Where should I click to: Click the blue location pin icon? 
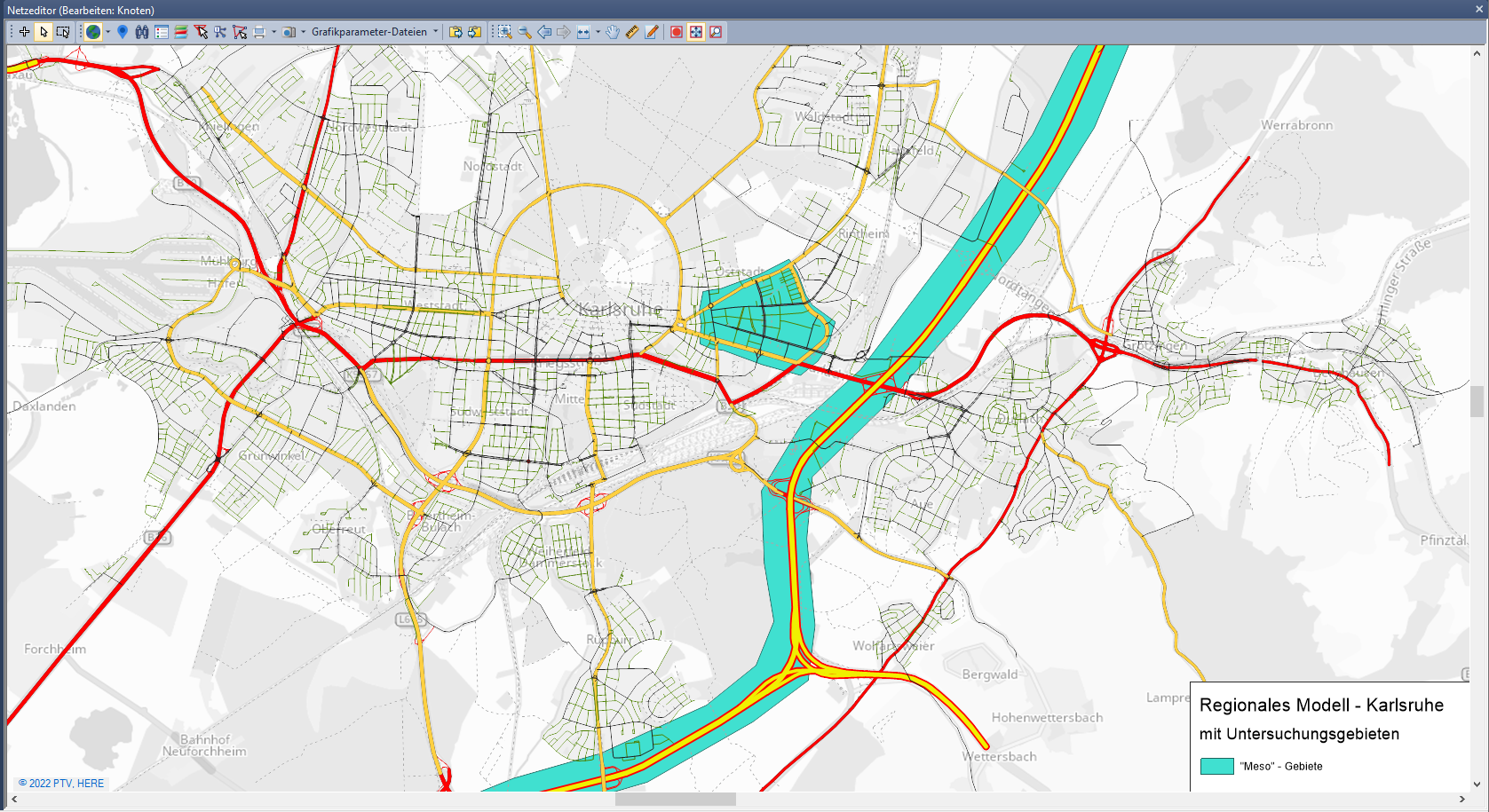(123, 32)
